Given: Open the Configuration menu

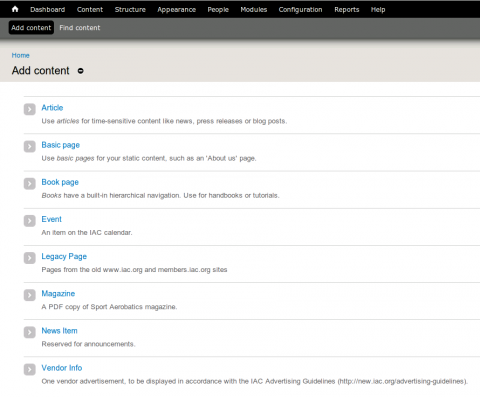Looking at the screenshot, I should click(301, 10).
